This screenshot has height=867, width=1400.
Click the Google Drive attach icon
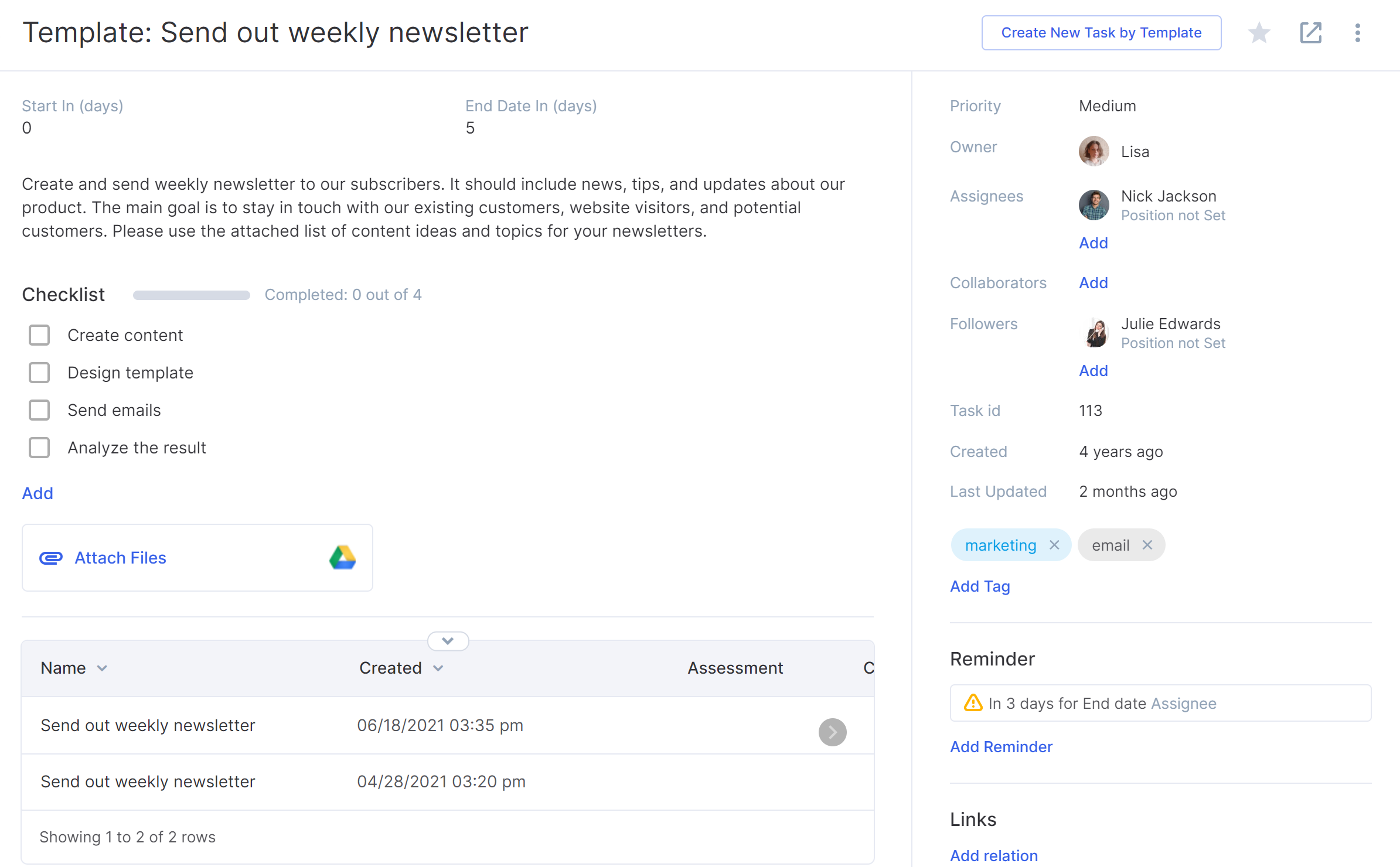[x=342, y=558]
